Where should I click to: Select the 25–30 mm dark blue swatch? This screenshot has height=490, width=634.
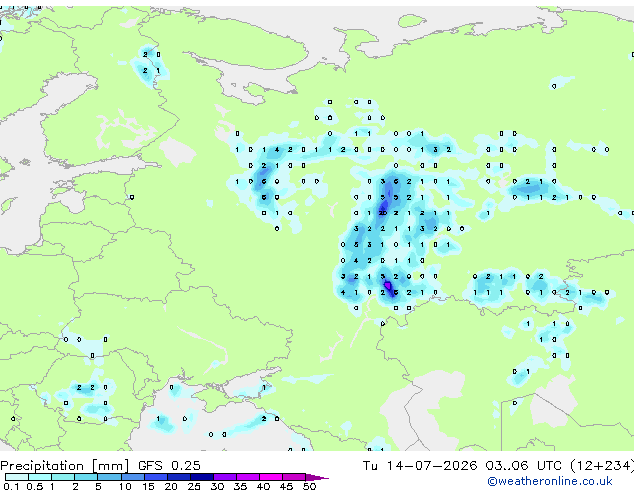tap(202, 477)
